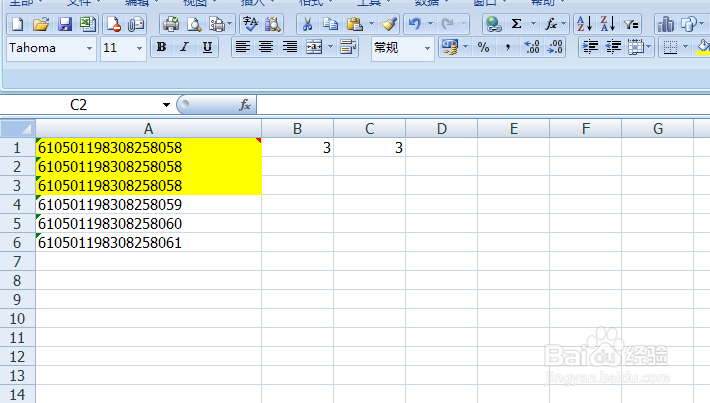Select row 7 header

(17, 262)
